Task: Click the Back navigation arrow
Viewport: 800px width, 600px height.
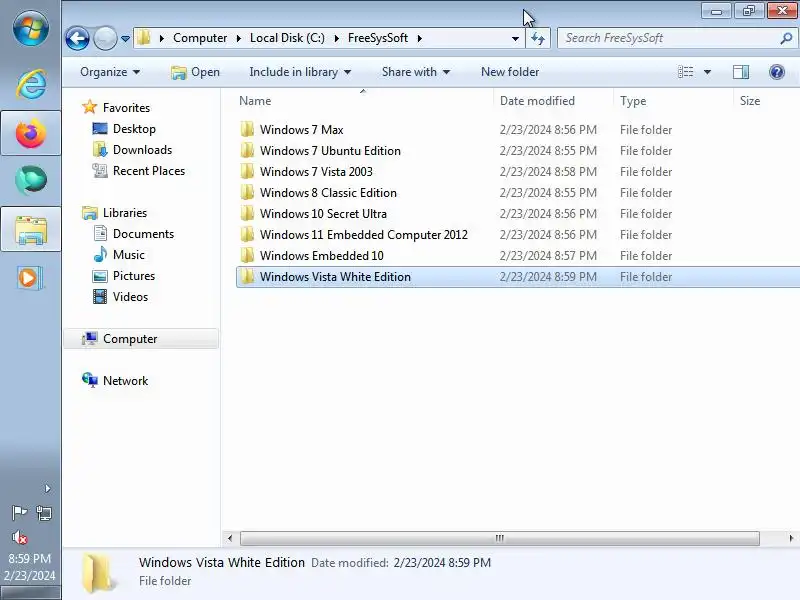Action: (78, 38)
